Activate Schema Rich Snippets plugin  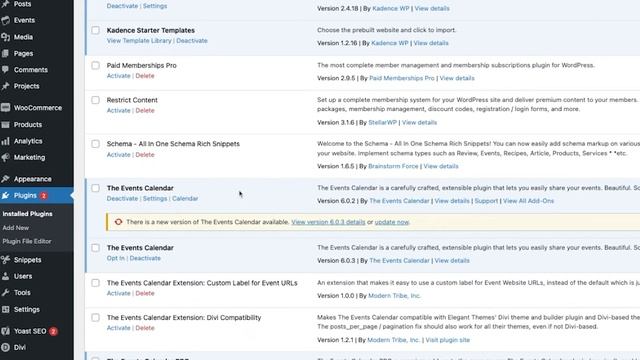[x=118, y=155]
